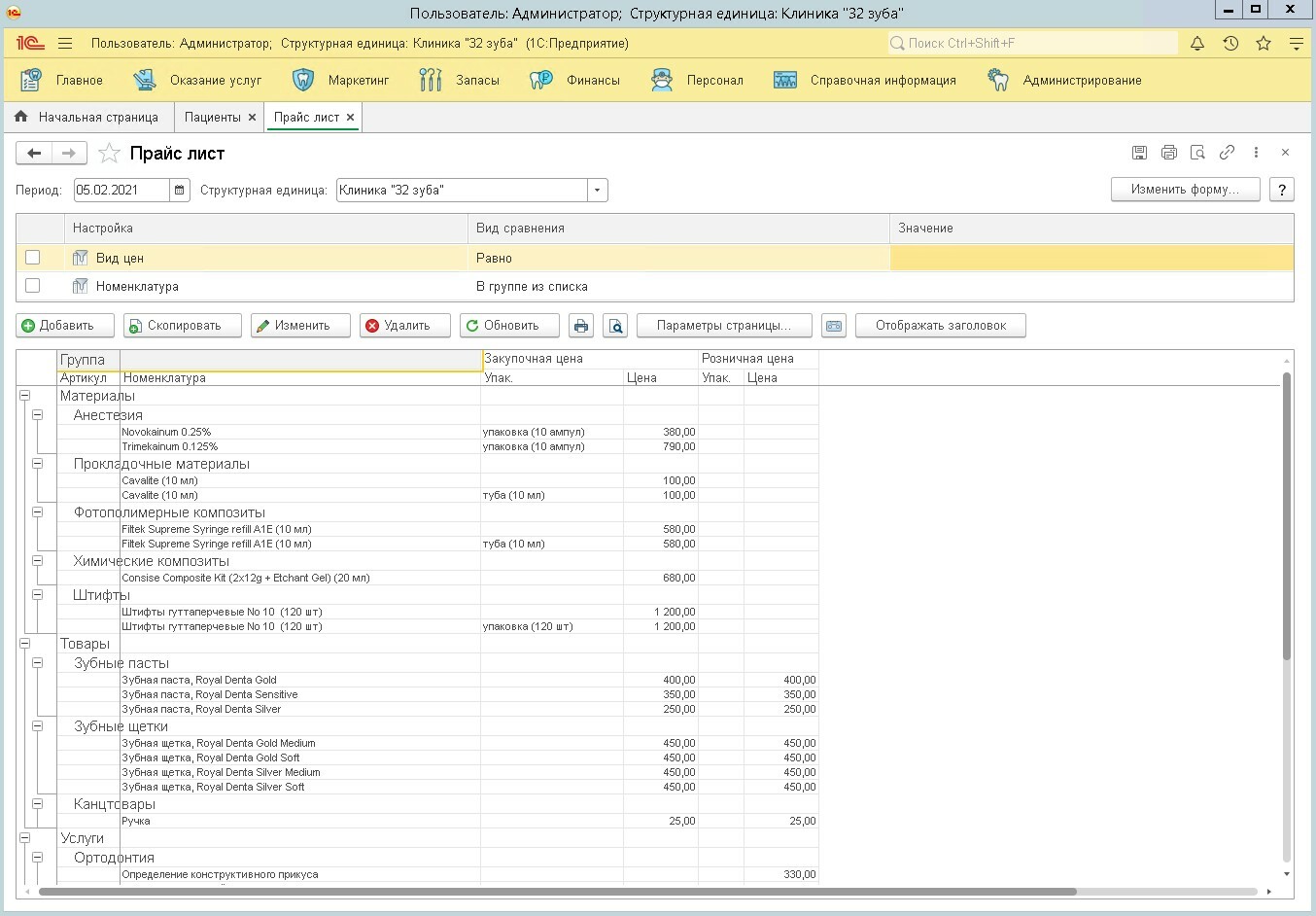This screenshot has height=916, width=1316.
Task: Click the print icon in the toolbar
Action: coord(581,326)
